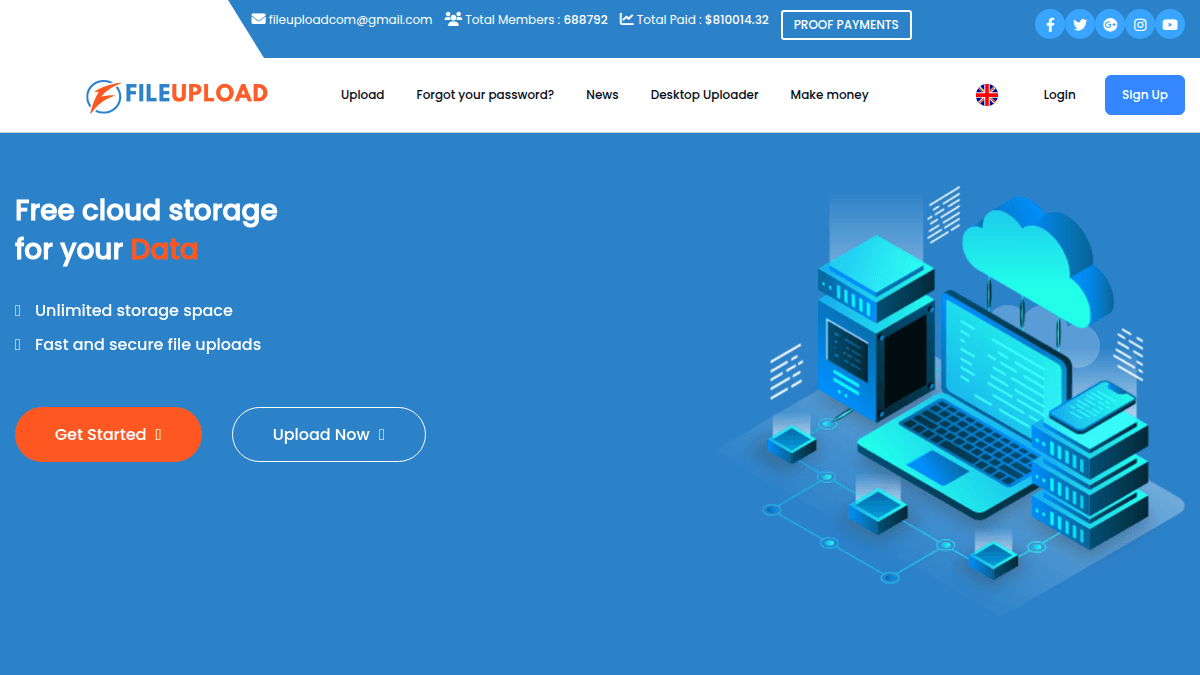The width and height of the screenshot is (1200, 675).
Task: Open the Desktop Uploader page
Action: (x=704, y=95)
